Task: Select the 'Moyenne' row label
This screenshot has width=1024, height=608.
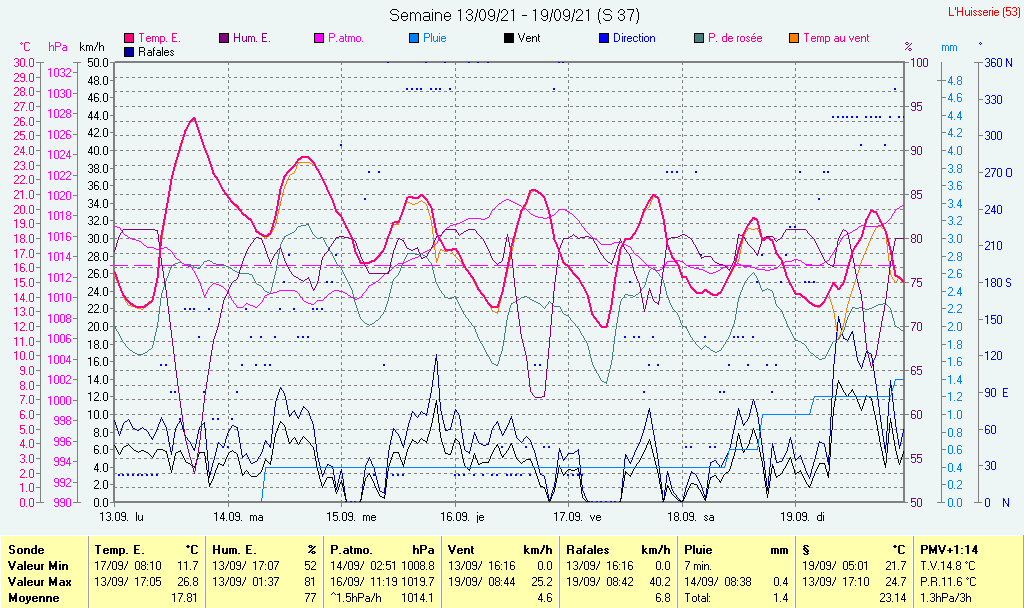Action: coord(33,598)
